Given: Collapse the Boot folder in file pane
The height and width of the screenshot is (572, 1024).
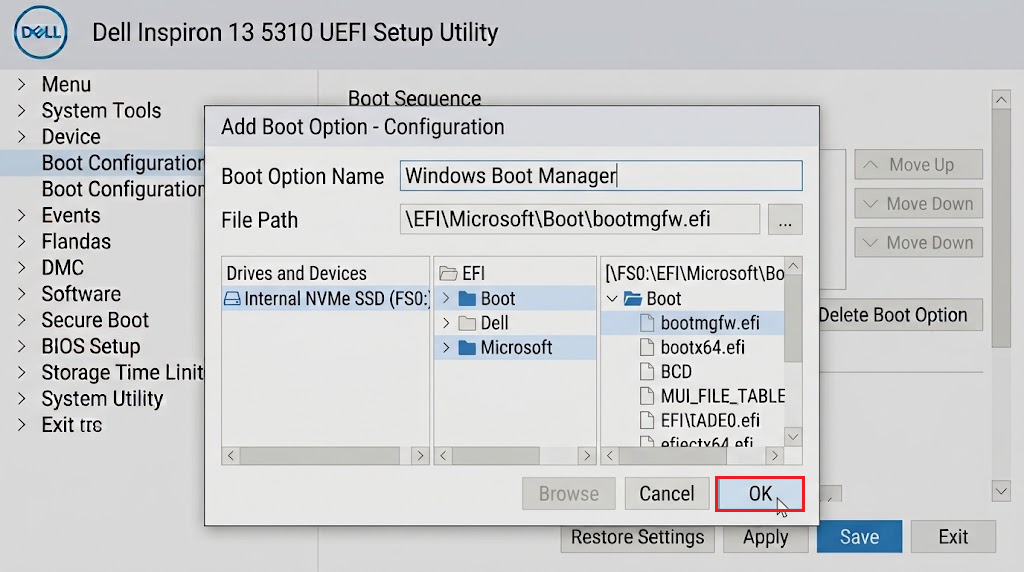Looking at the screenshot, I should (612, 299).
